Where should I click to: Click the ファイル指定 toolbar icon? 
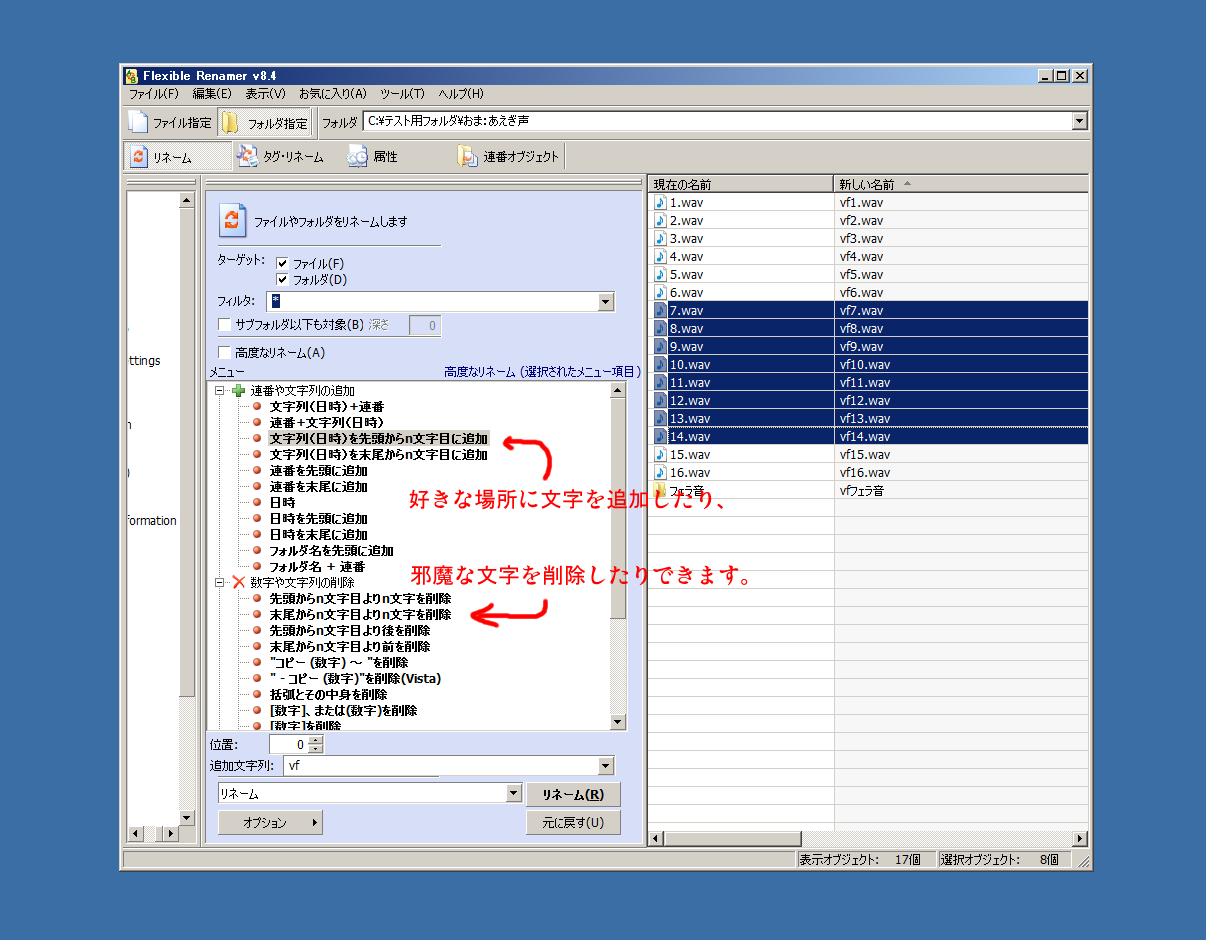click(138, 123)
